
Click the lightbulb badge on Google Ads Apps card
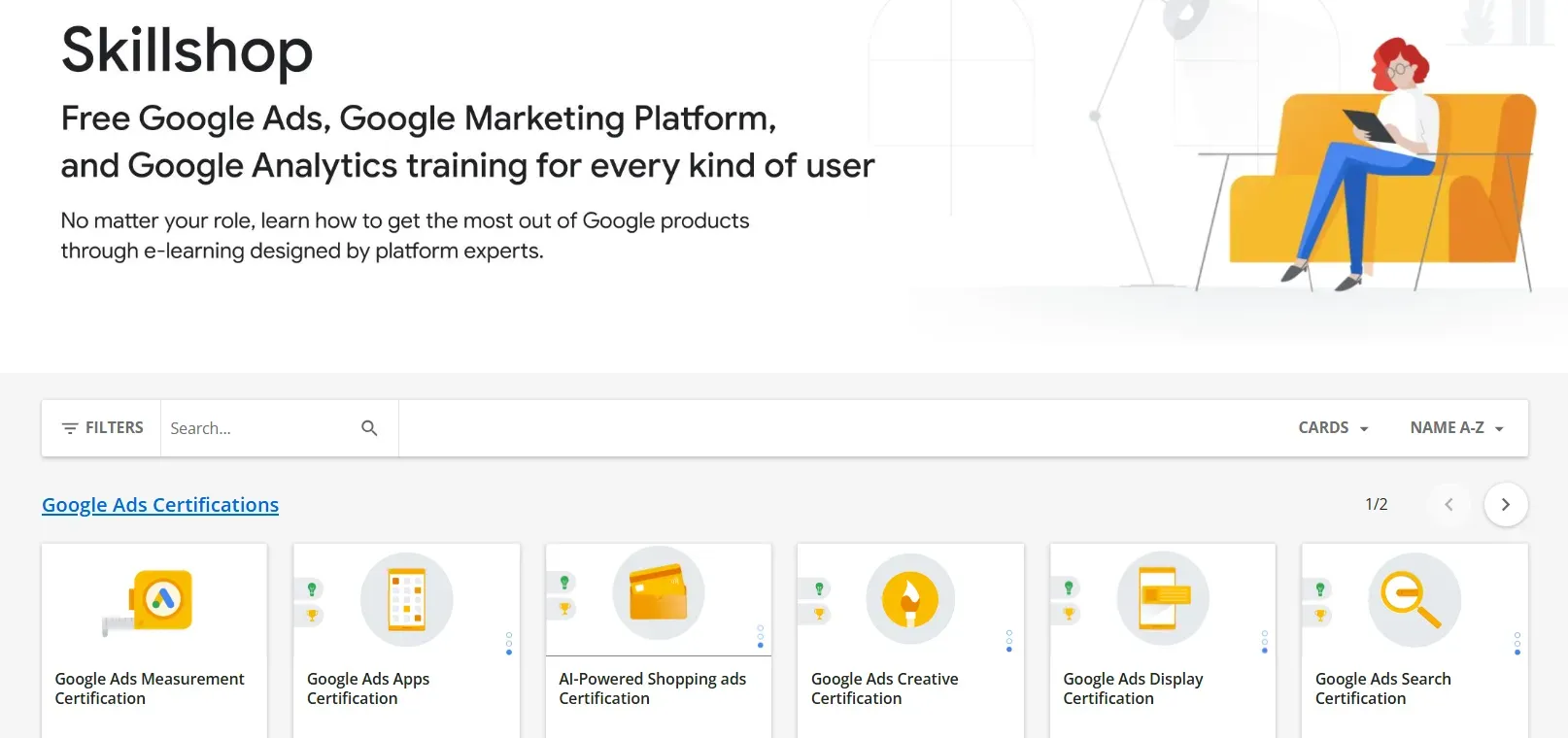312,589
